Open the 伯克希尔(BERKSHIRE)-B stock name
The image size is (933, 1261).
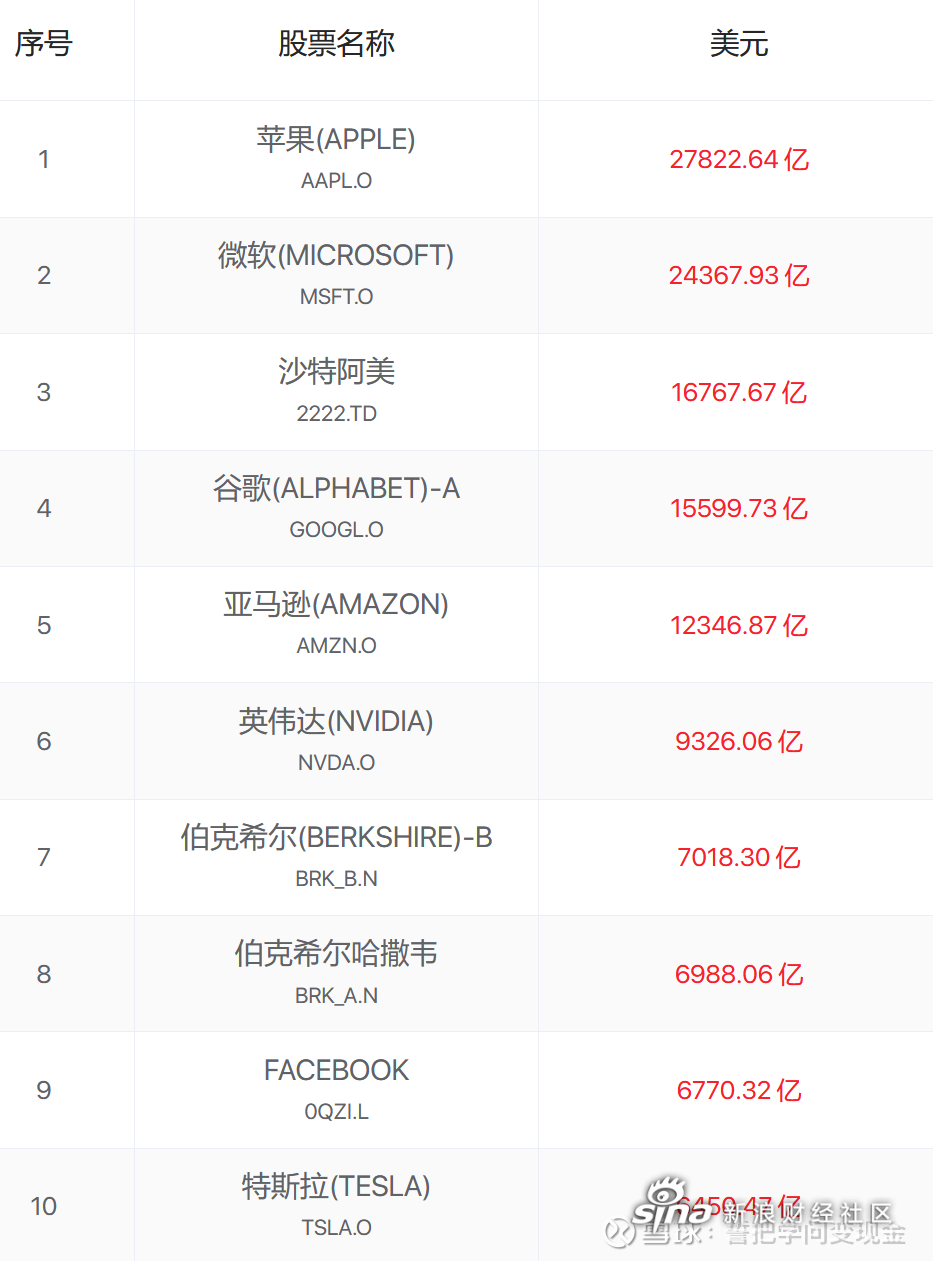pos(337,837)
